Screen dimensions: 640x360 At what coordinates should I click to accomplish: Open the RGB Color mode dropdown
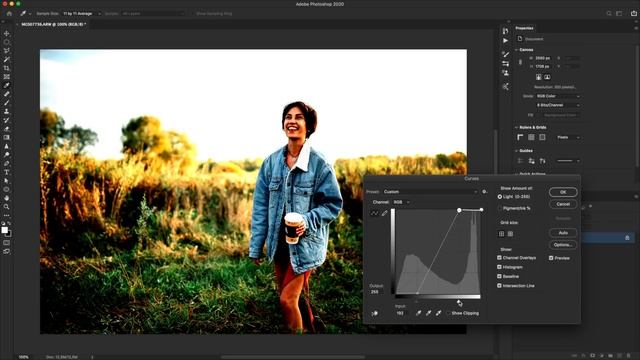pyautogui.click(x=558, y=96)
